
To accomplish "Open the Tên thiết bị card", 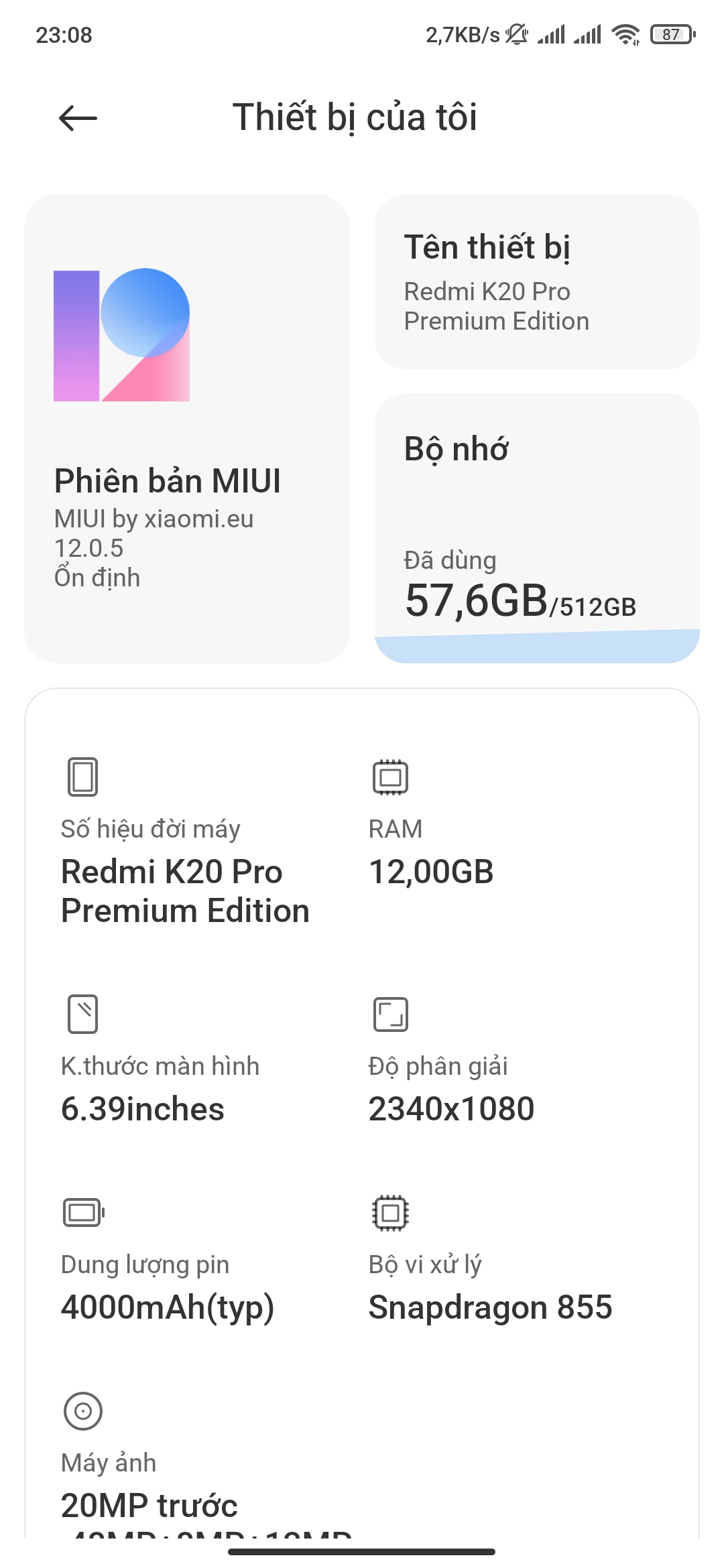I will (x=537, y=281).
